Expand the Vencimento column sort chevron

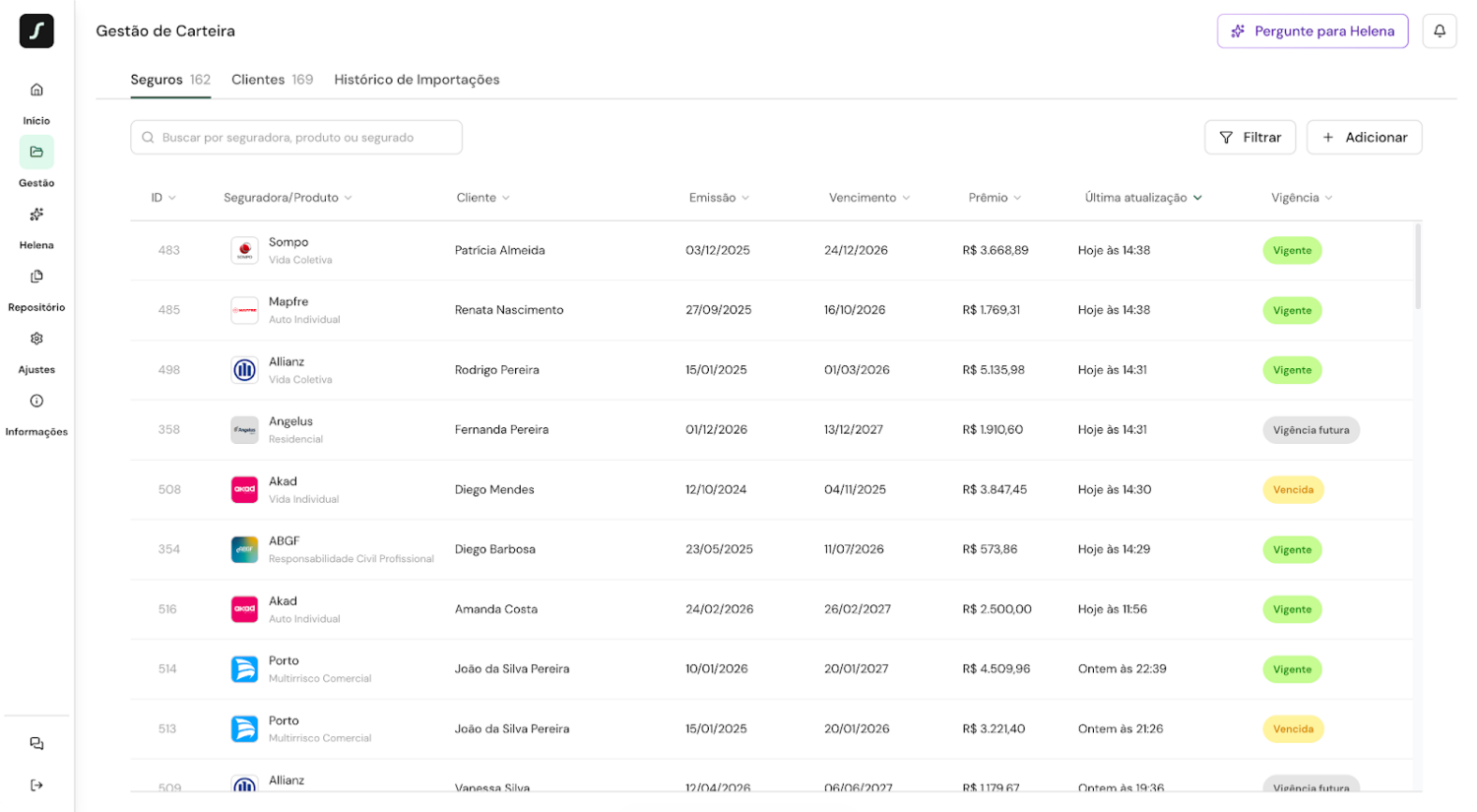906,198
